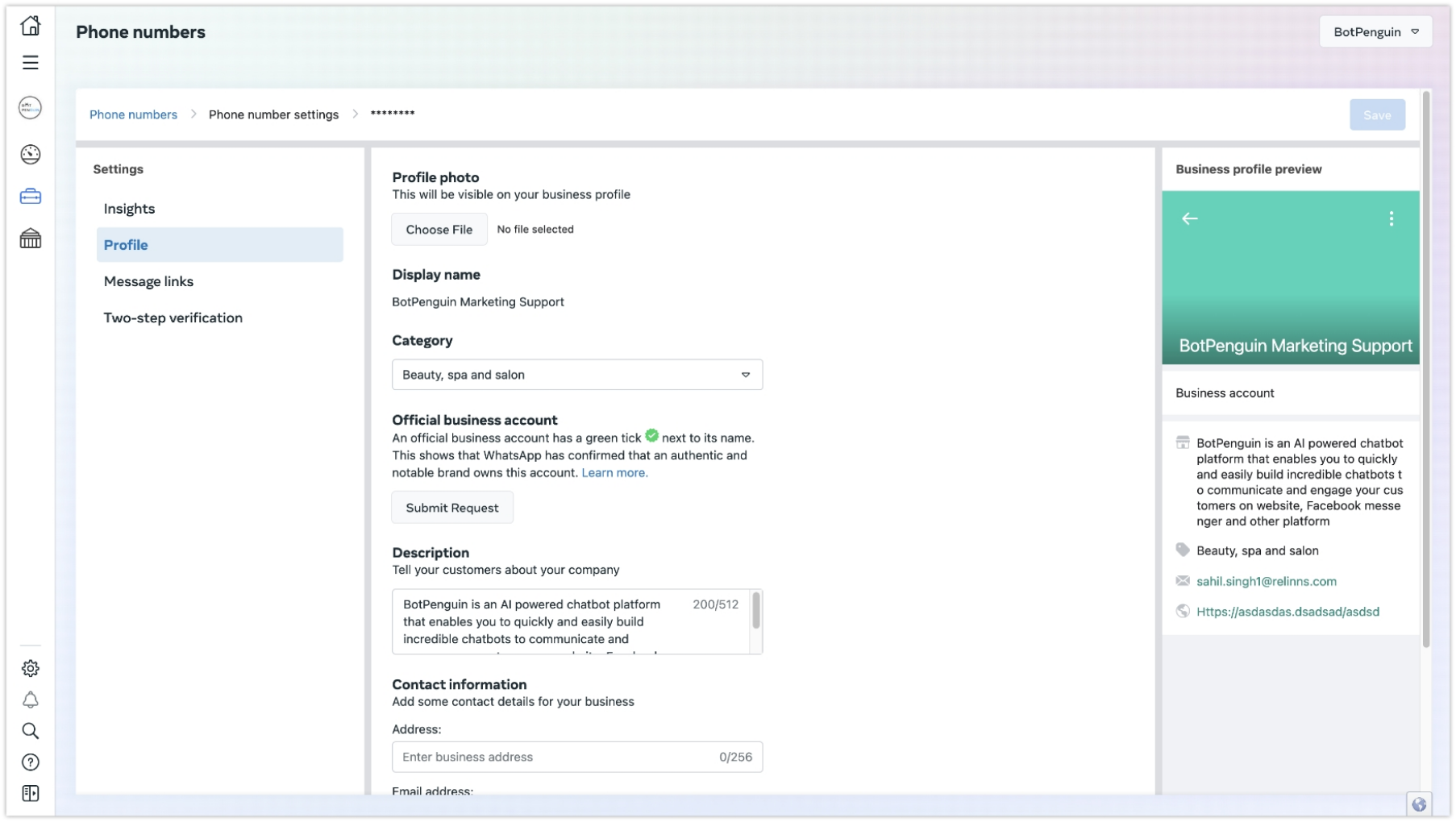1456x822 pixels.
Task: Click the BotPenguin Marketing Support display name
Action: 478,301
